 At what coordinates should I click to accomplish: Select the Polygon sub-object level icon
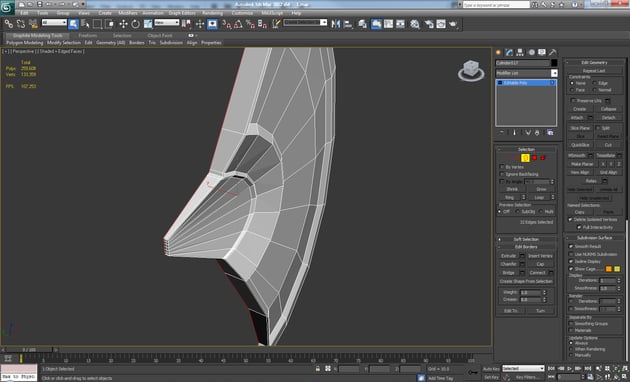point(534,158)
